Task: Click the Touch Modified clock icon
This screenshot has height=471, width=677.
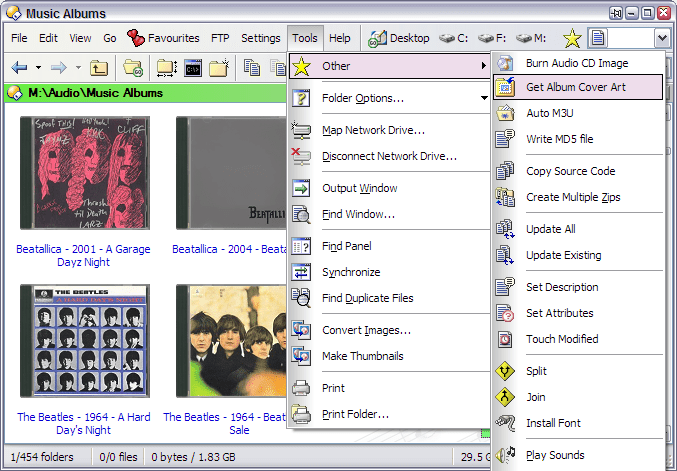Action: click(x=505, y=339)
